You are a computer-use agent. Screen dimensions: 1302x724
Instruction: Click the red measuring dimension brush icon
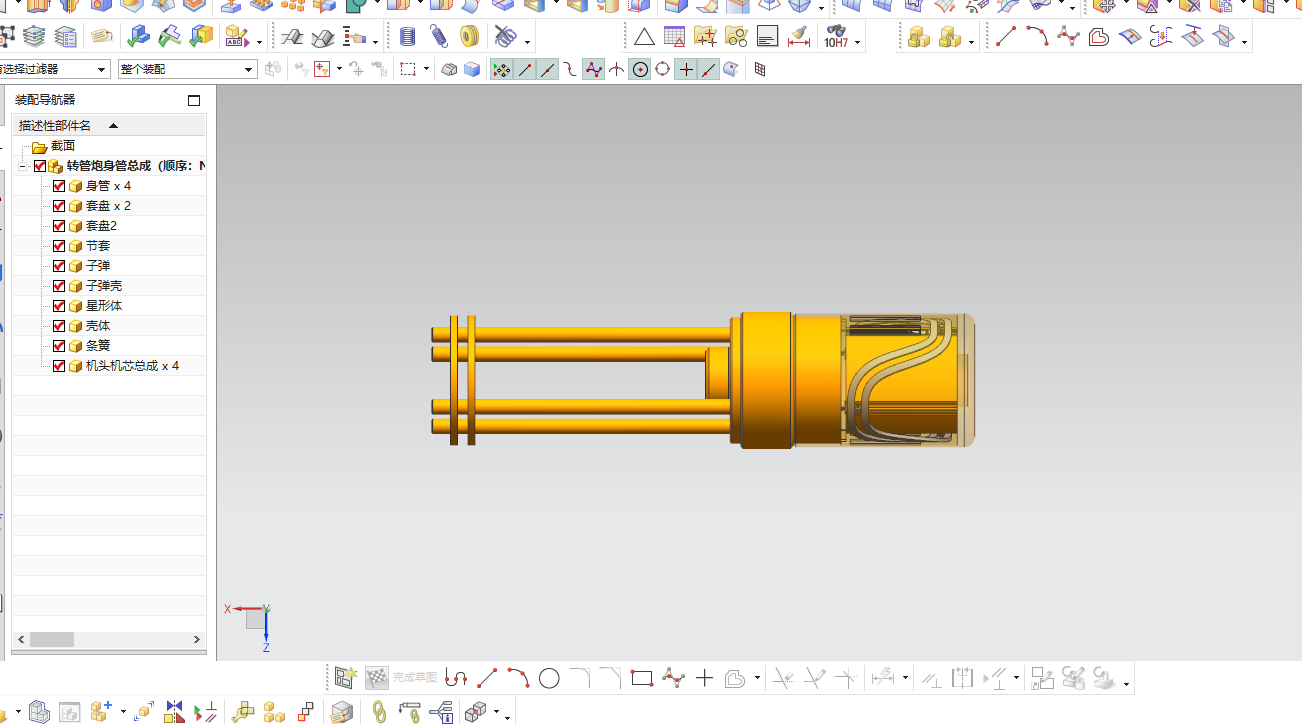click(x=798, y=38)
